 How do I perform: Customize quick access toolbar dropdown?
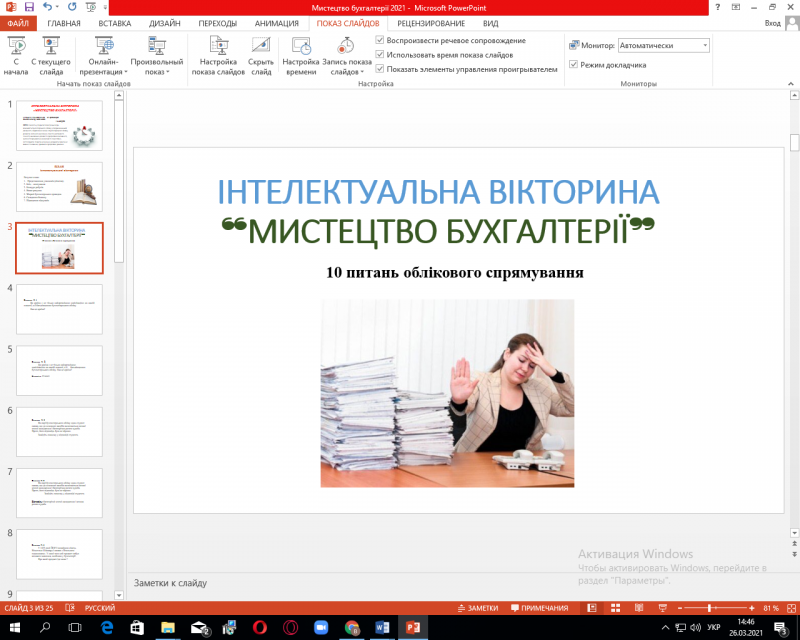click(105, 7)
